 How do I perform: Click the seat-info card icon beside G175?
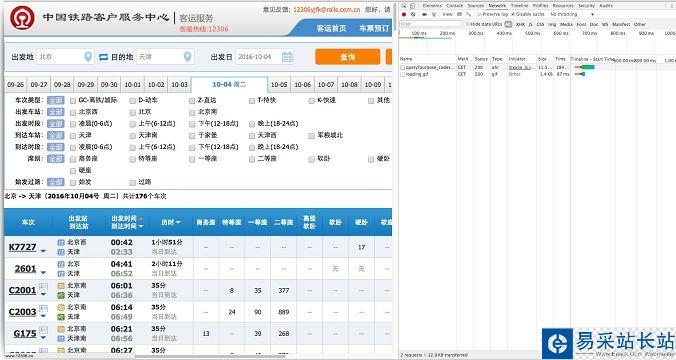tap(43, 330)
